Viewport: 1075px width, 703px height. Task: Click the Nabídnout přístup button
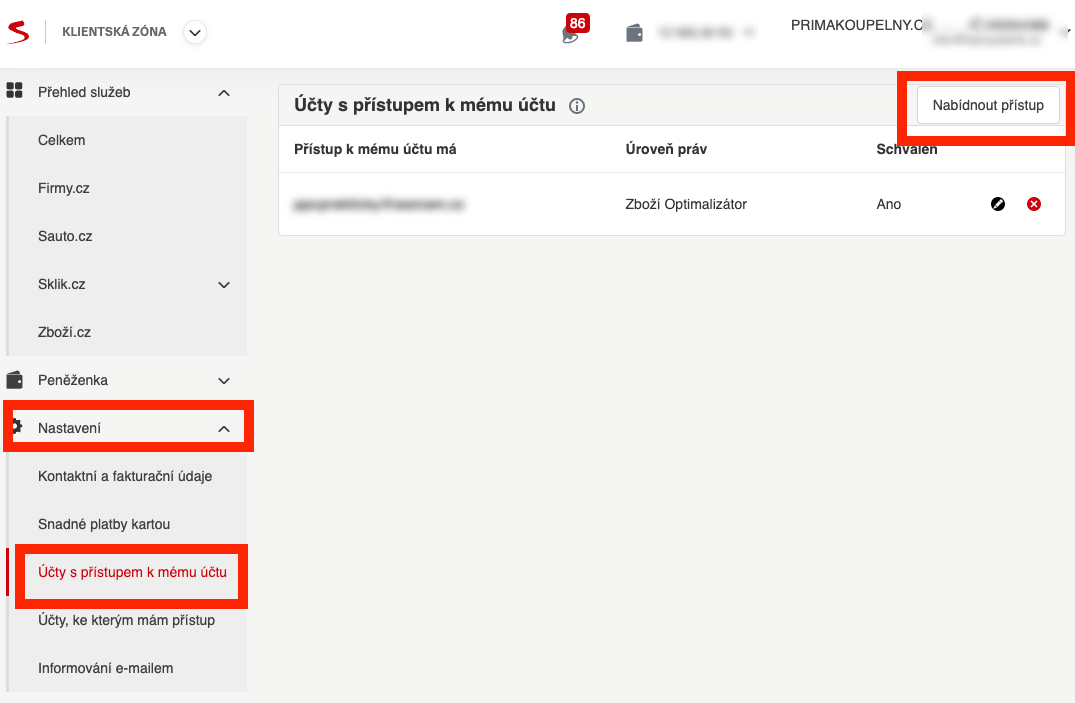(x=988, y=105)
